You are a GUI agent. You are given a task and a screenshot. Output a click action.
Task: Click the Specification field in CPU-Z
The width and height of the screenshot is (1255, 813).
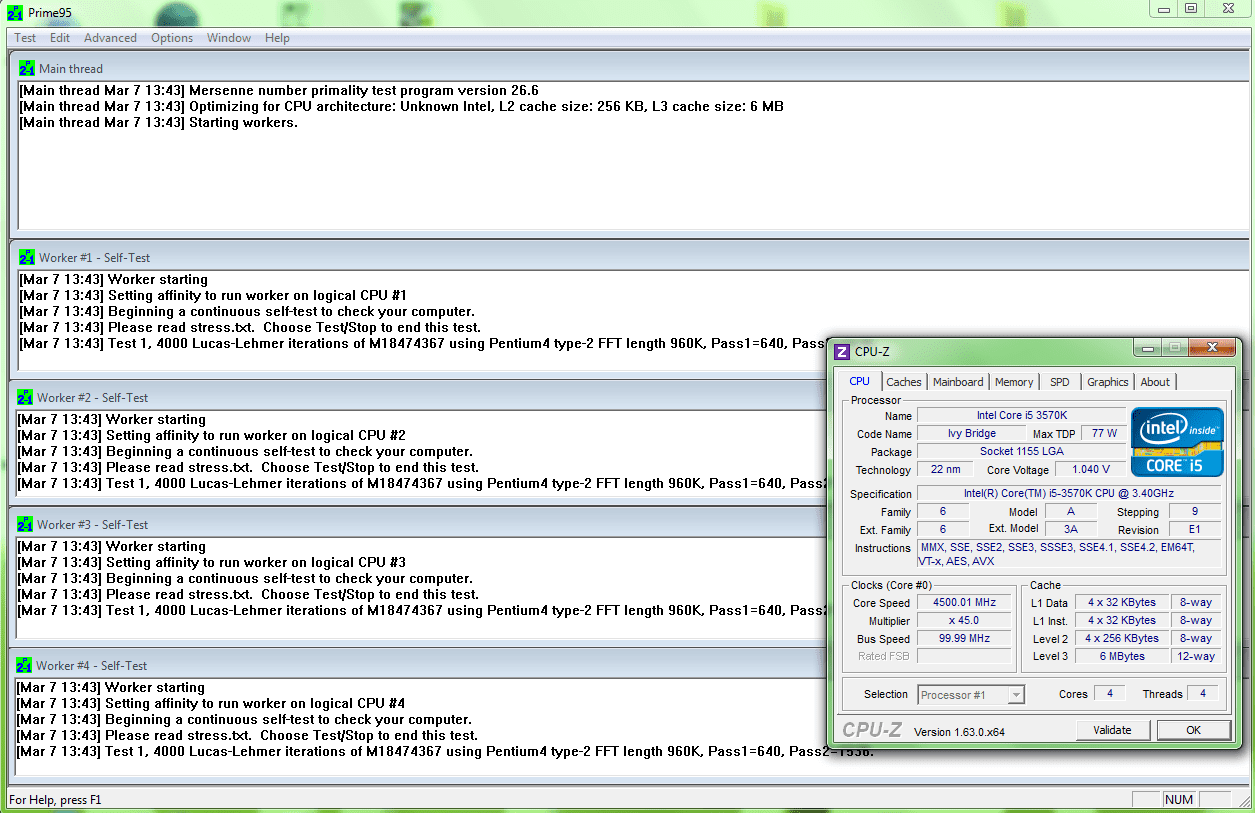coord(1069,494)
